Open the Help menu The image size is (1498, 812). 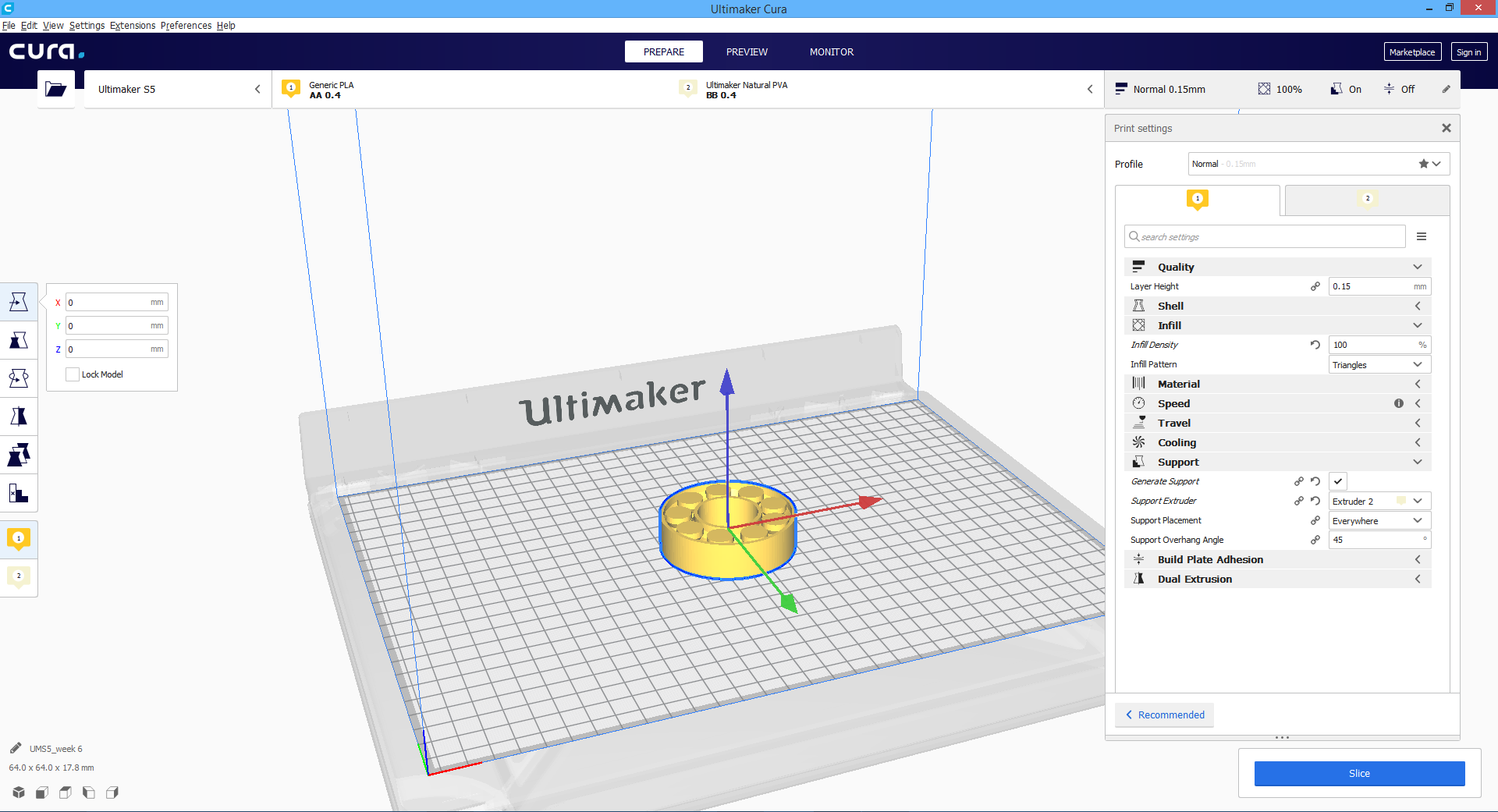(x=225, y=25)
